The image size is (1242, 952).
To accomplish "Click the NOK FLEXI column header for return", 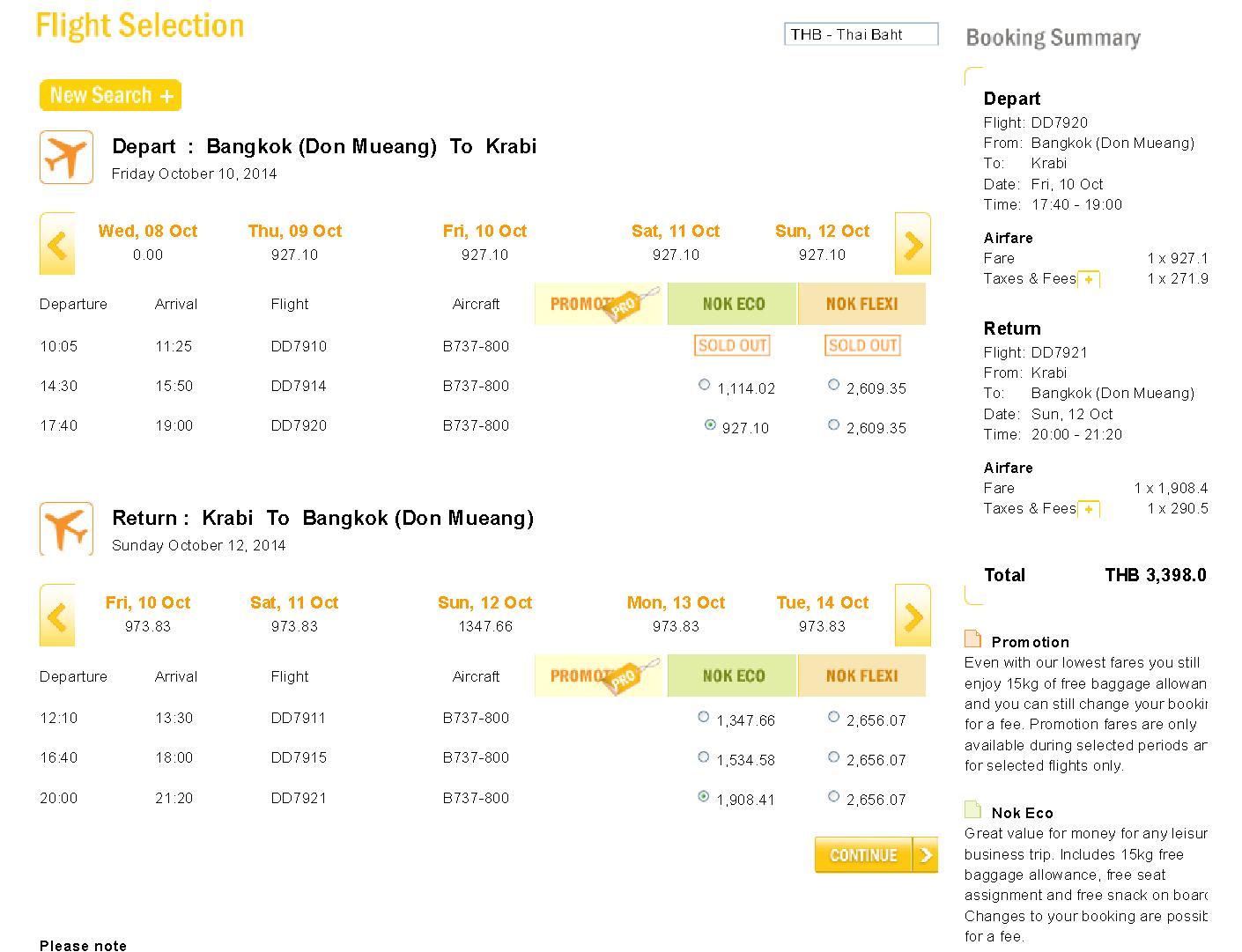I will coord(861,675).
